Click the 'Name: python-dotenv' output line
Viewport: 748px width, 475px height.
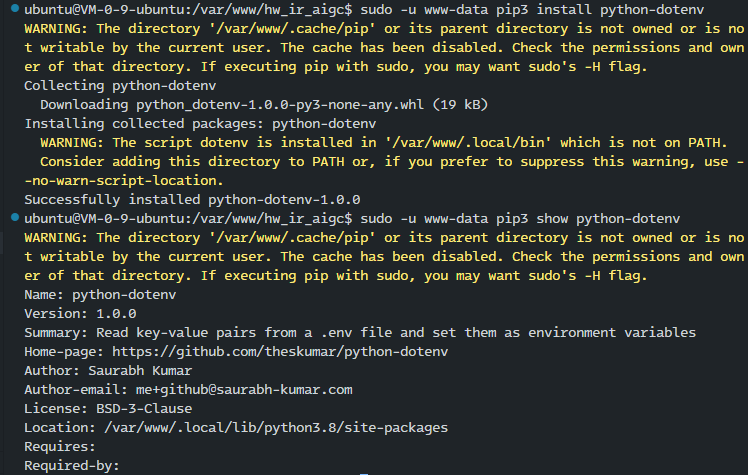(100, 295)
